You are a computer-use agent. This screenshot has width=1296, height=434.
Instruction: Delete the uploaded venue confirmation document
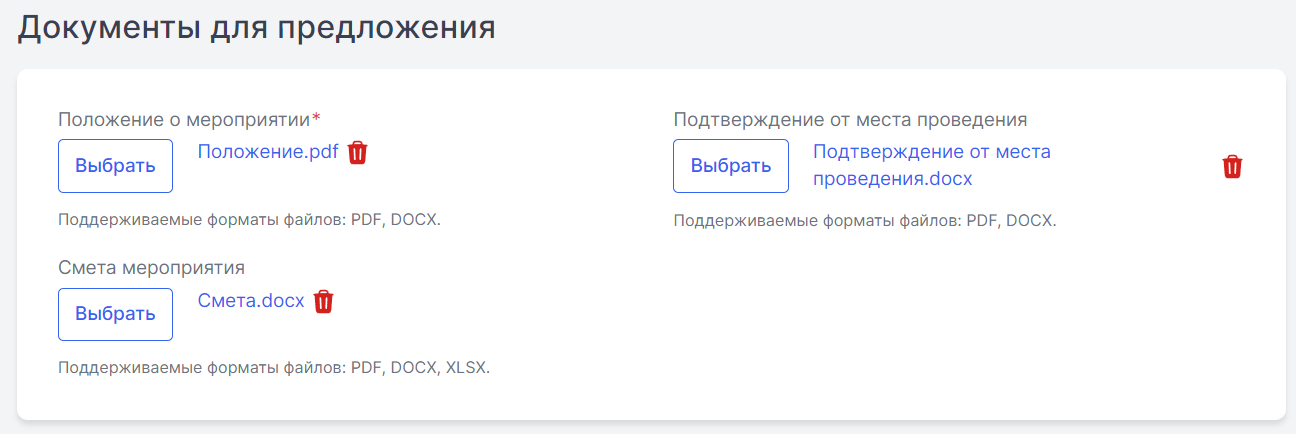(x=1232, y=167)
